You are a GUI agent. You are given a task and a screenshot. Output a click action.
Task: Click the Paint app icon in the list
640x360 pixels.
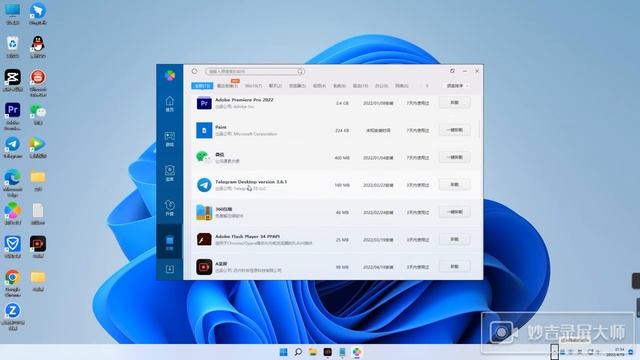[x=204, y=131]
